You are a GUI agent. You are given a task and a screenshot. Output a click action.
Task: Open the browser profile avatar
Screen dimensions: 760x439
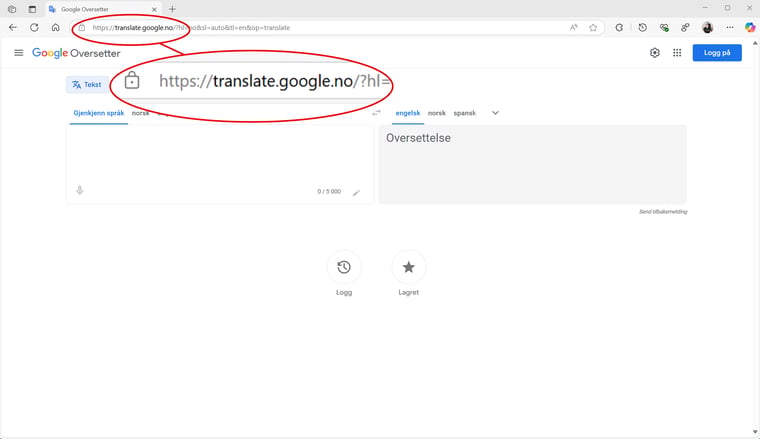pyautogui.click(x=707, y=28)
